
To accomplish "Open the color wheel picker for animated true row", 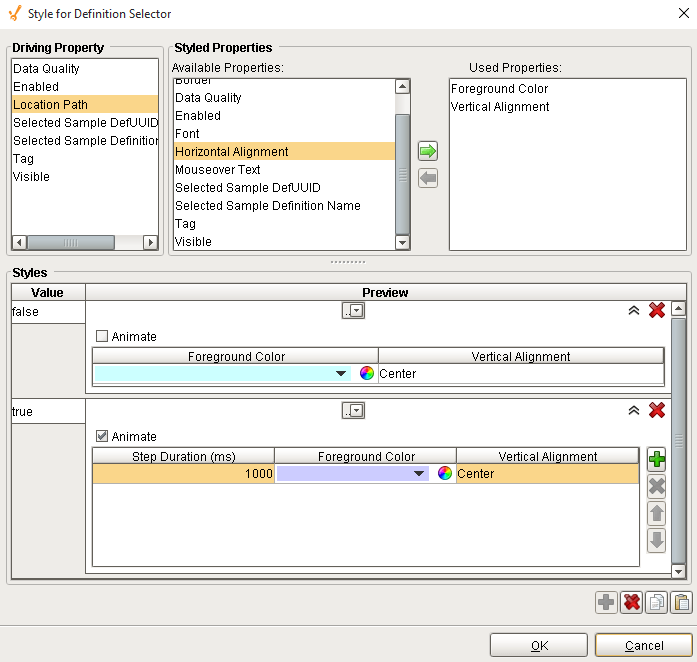I will click(445, 473).
